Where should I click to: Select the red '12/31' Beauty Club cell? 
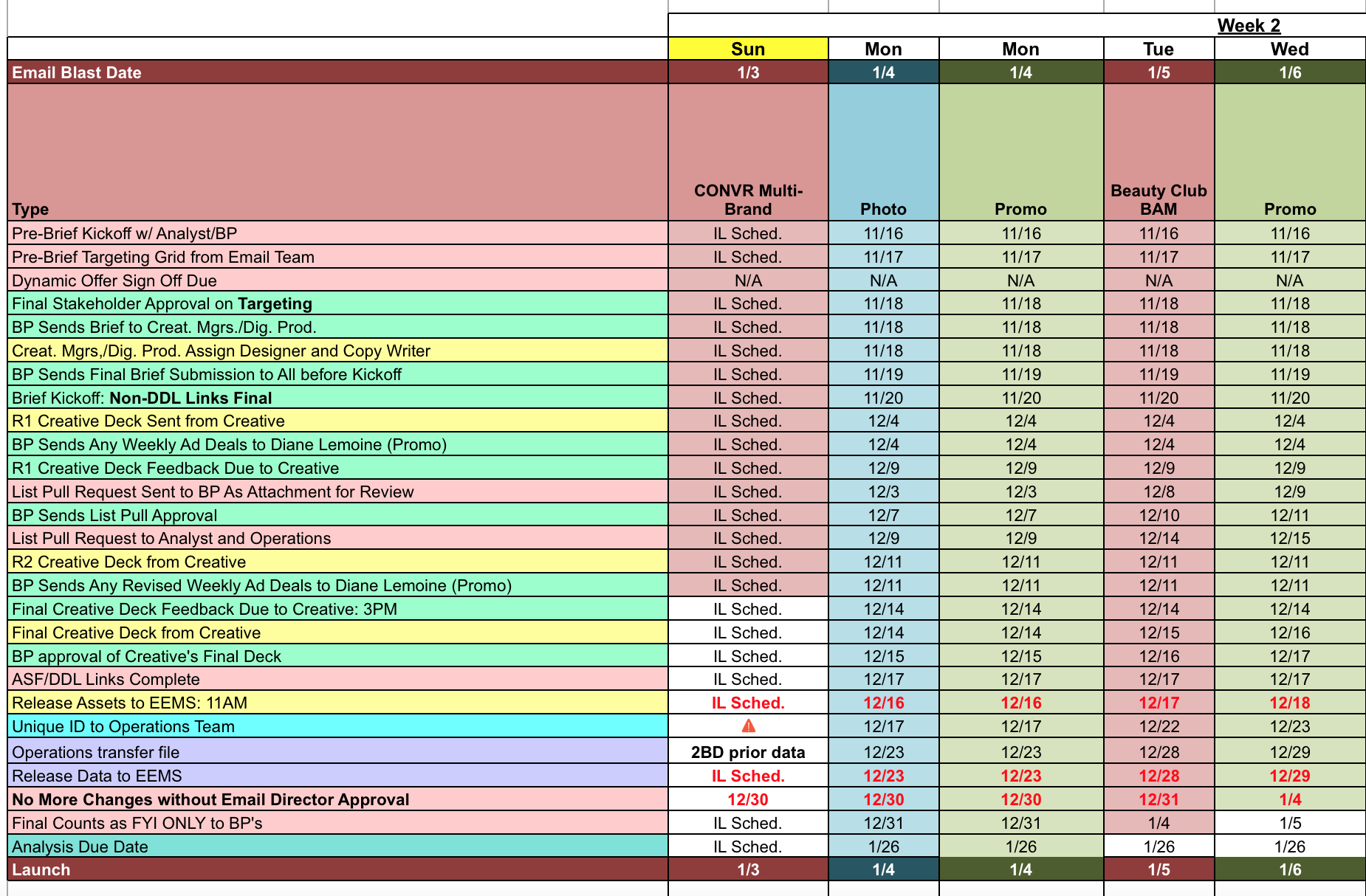(x=1159, y=799)
